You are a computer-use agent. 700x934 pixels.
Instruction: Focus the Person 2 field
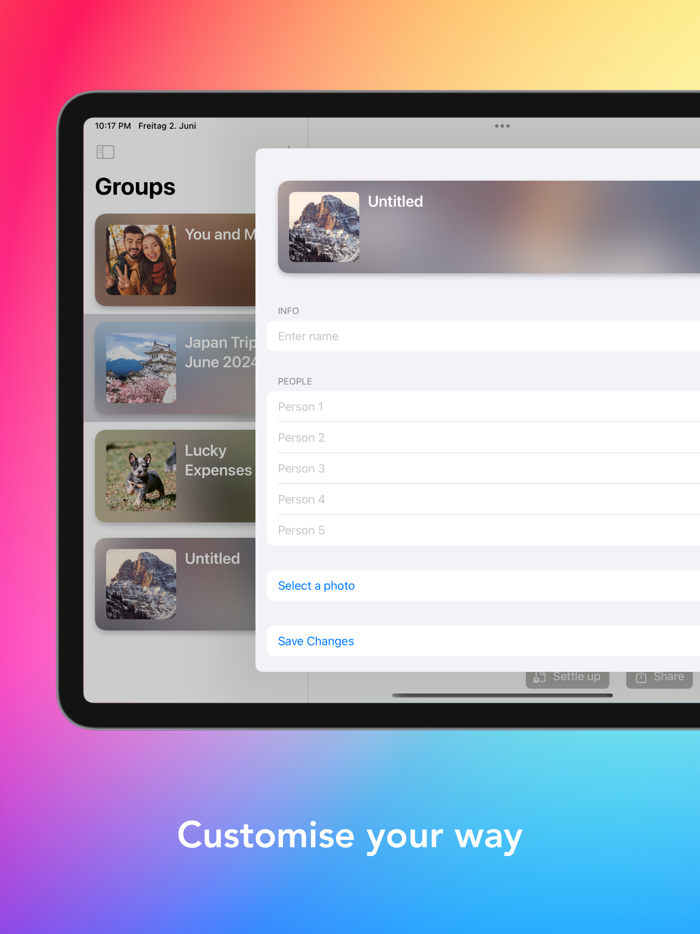[483, 438]
